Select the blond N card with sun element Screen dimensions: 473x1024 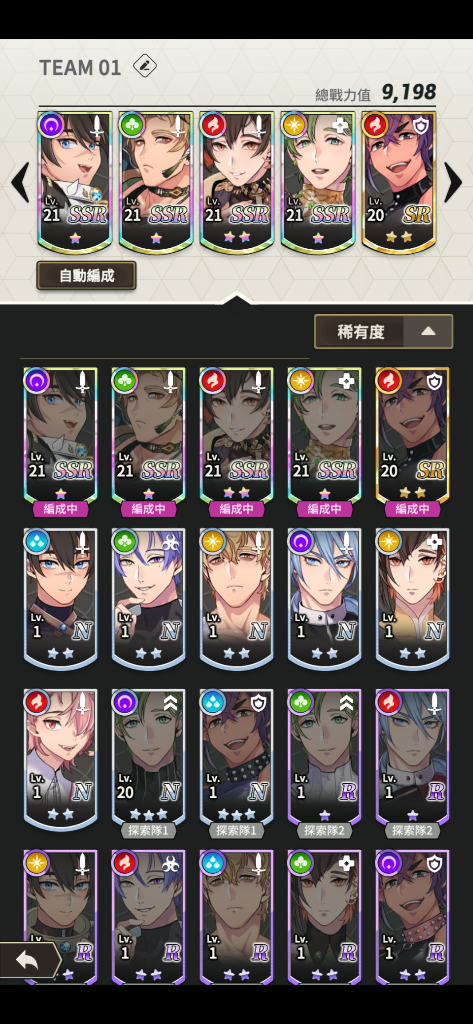236,598
